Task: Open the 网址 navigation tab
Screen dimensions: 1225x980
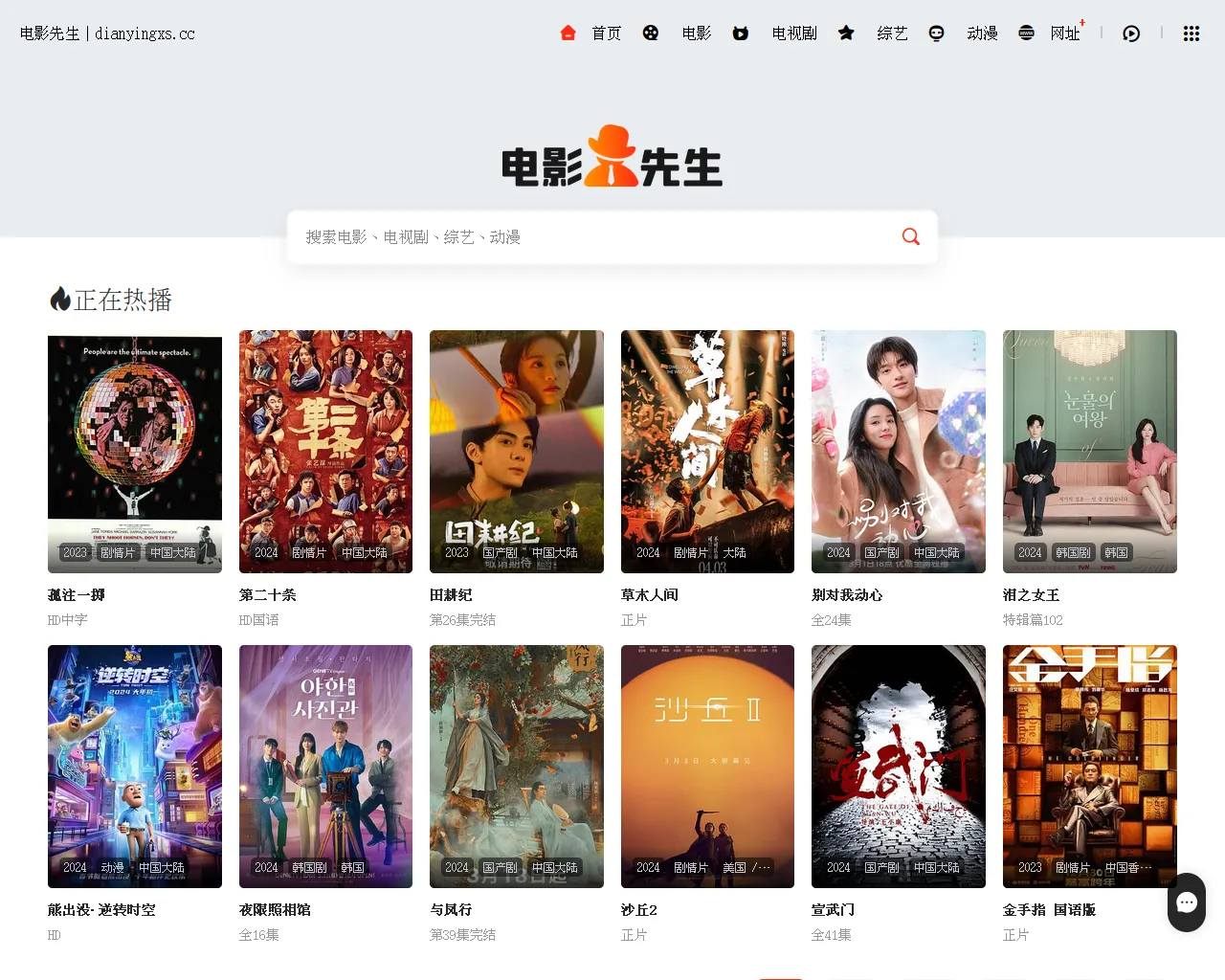Action: 1065,33
